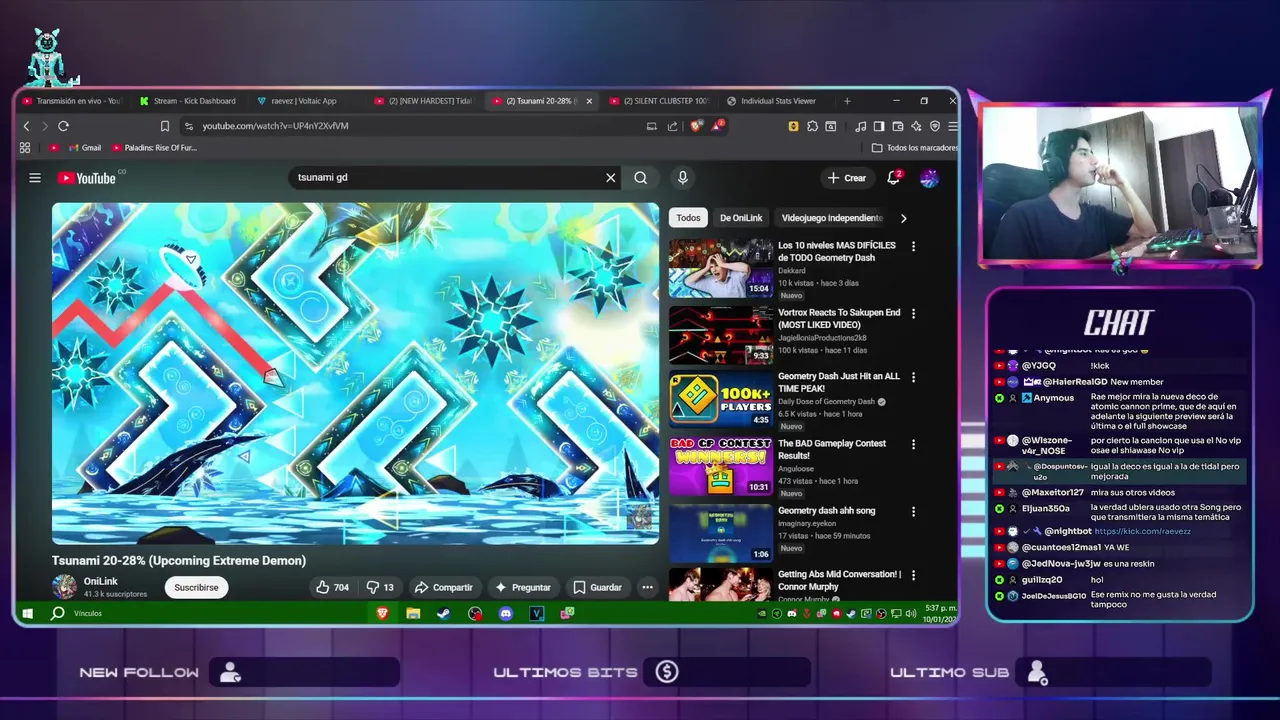1280x720 pixels.
Task: Click the youtube.com address bar
Action: click(410, 126)
